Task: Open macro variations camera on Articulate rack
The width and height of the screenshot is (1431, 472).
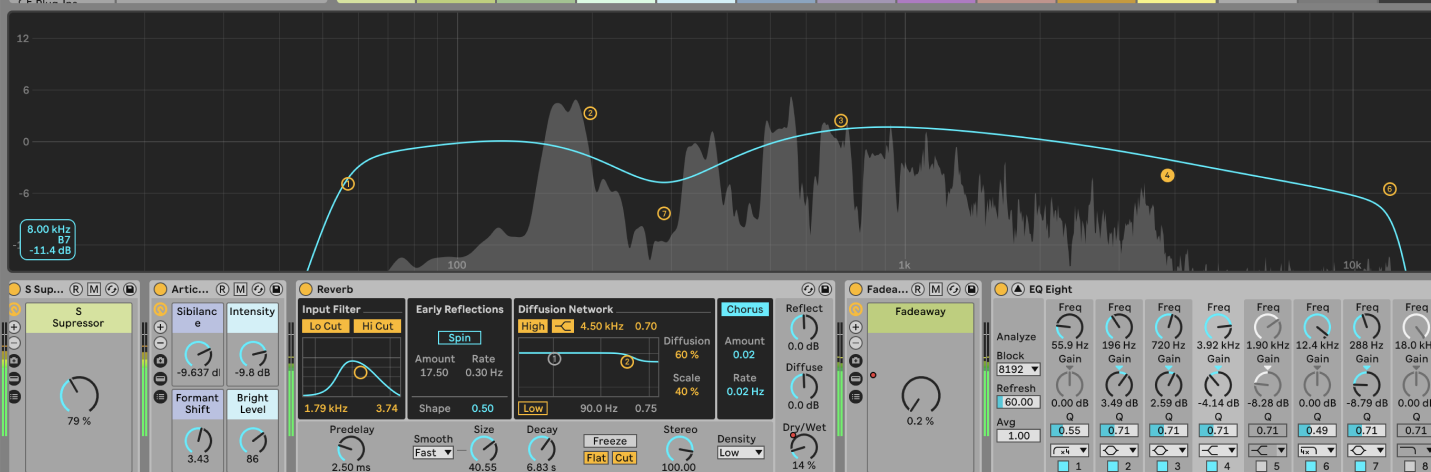Action: 160,359
